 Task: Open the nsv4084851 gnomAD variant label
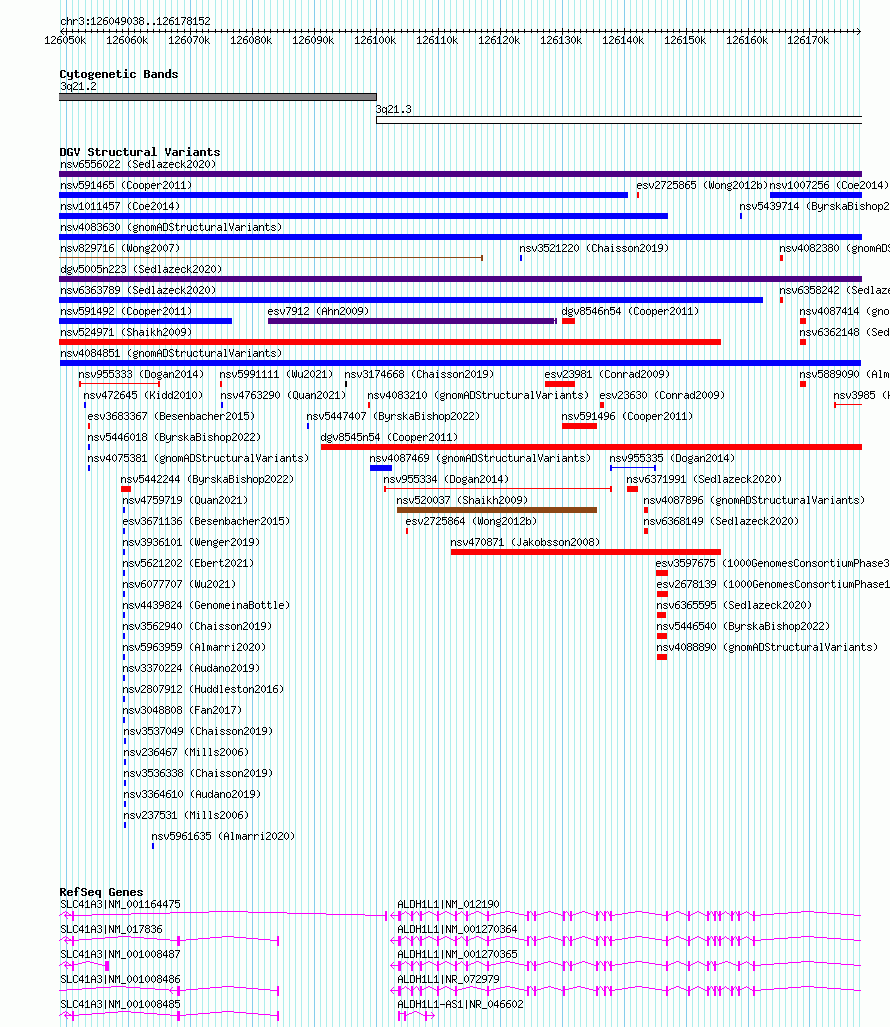(171, 353)
